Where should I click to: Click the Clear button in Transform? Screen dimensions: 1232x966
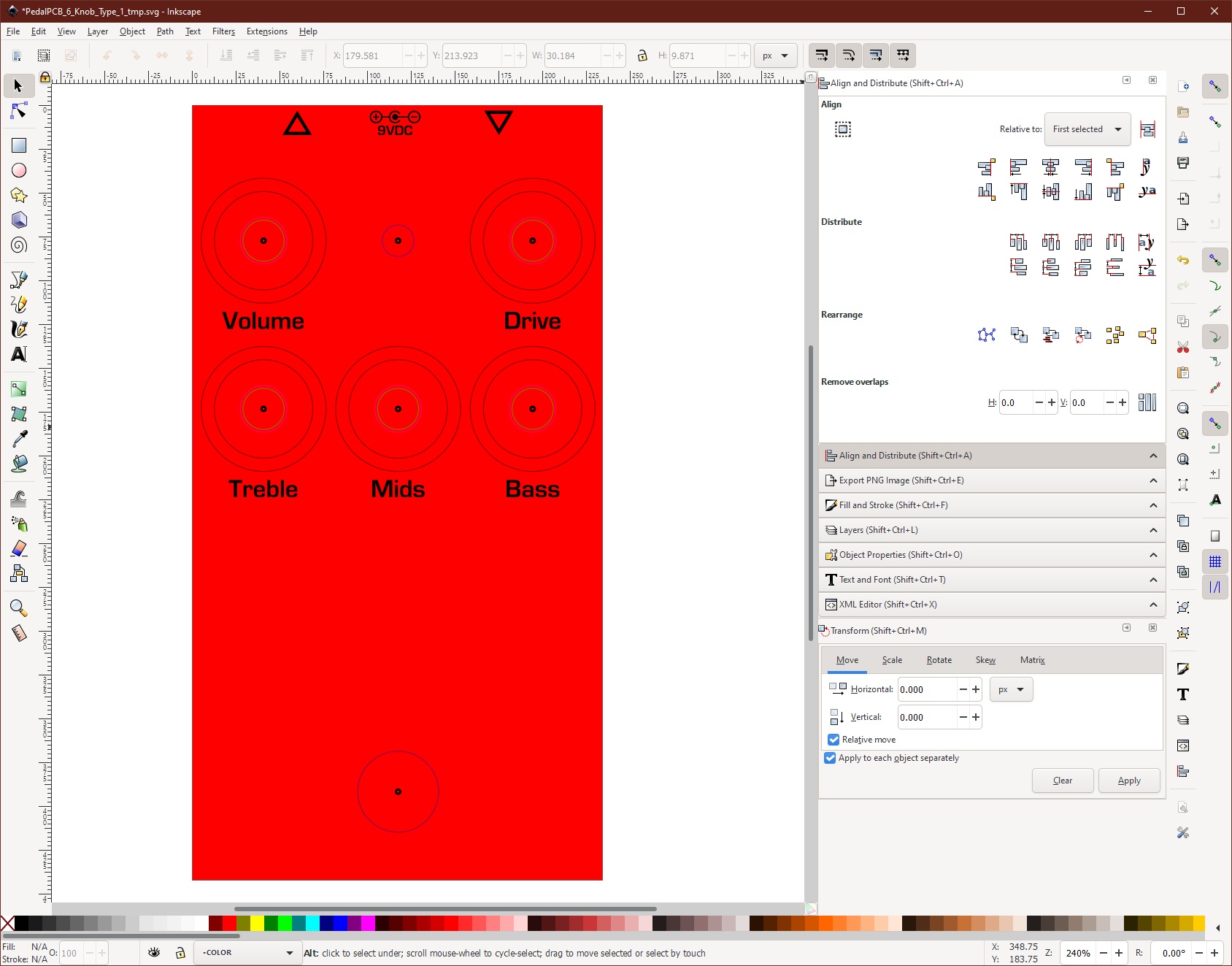(x=1062, y=781)
